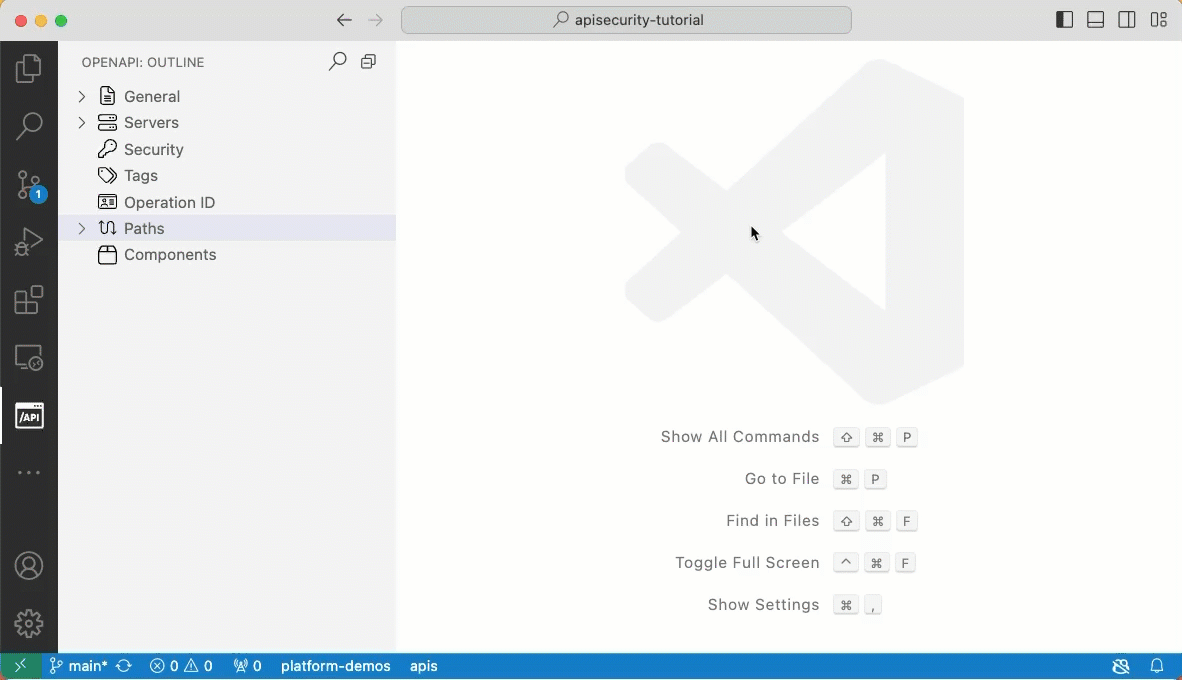This screenshot has height=680, width=1182.
Task: Click the Tags label icon
Action: point(107,175)
